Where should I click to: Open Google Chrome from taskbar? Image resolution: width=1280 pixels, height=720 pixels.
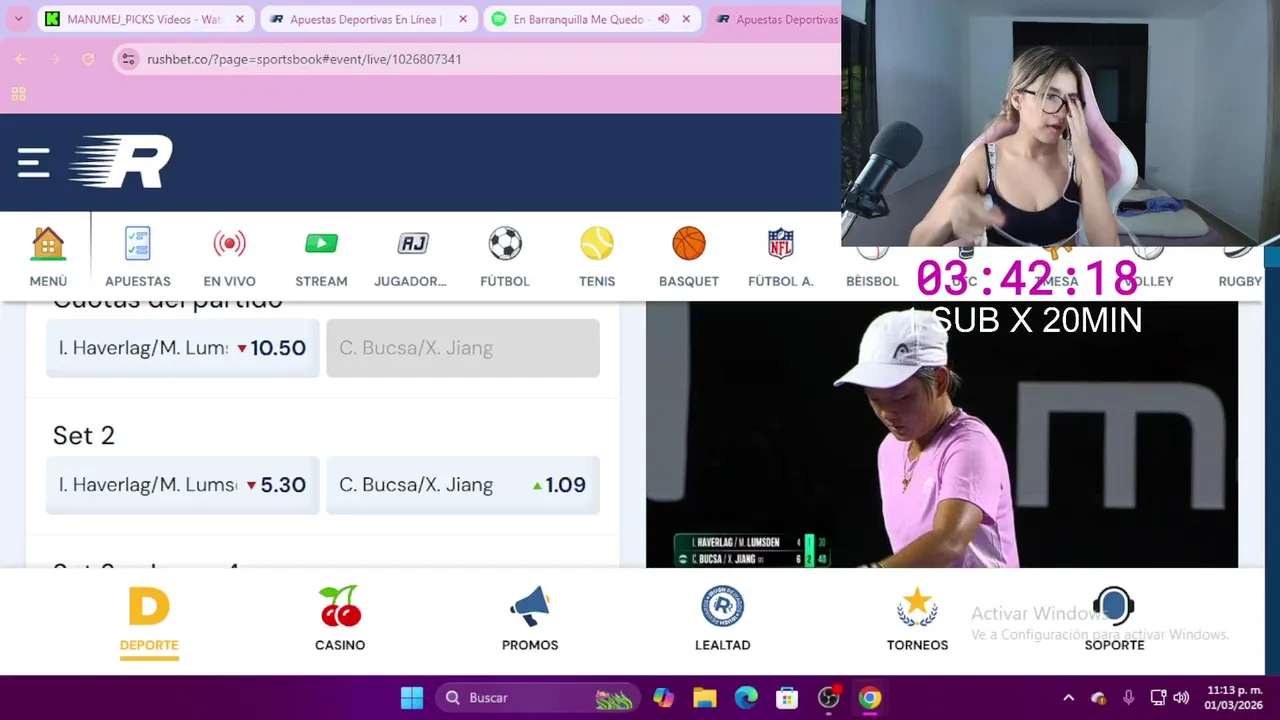870,698
